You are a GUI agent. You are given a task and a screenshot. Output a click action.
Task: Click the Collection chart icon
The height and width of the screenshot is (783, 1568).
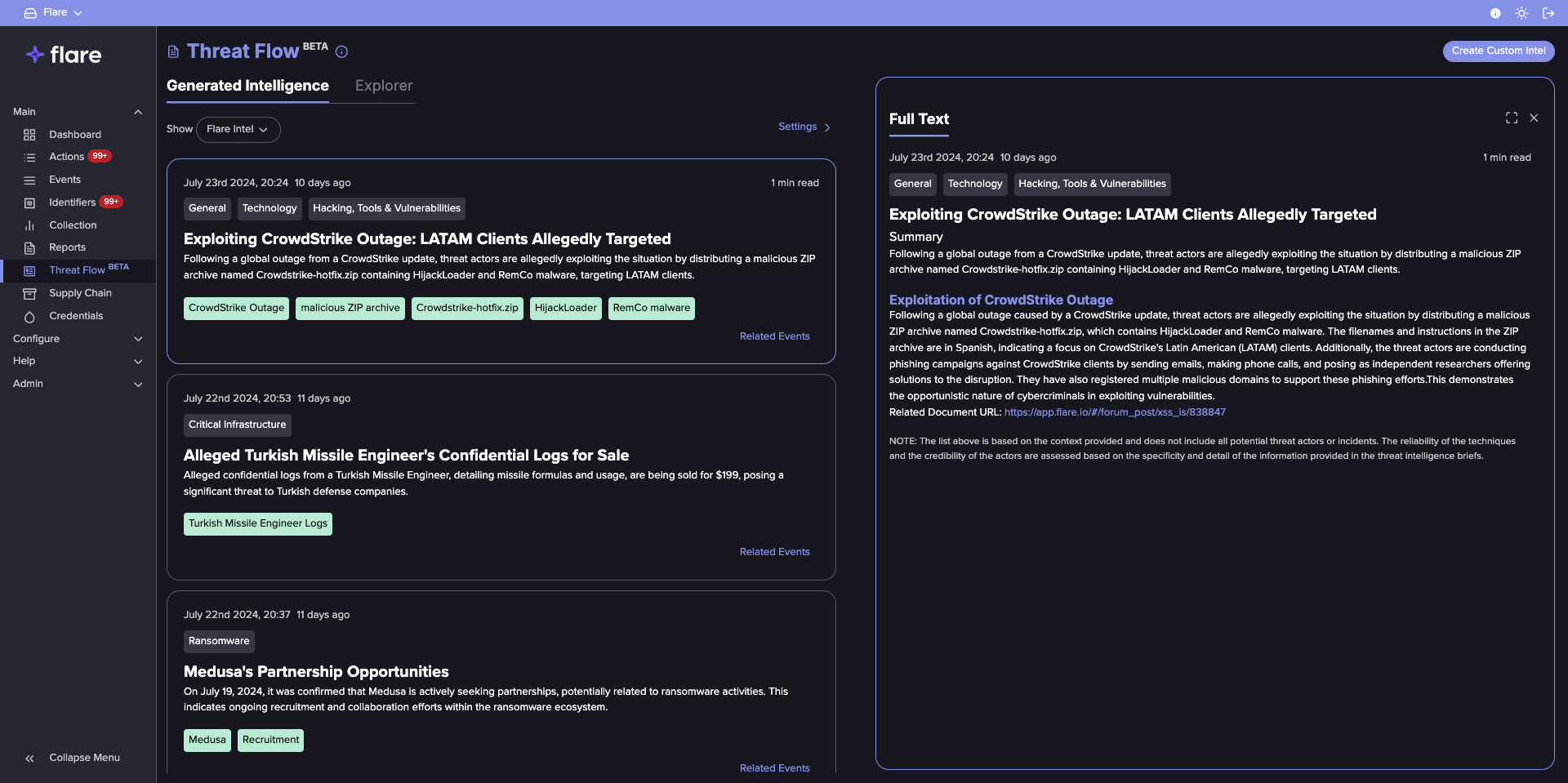pyautogui.click(x=29, y=225)
